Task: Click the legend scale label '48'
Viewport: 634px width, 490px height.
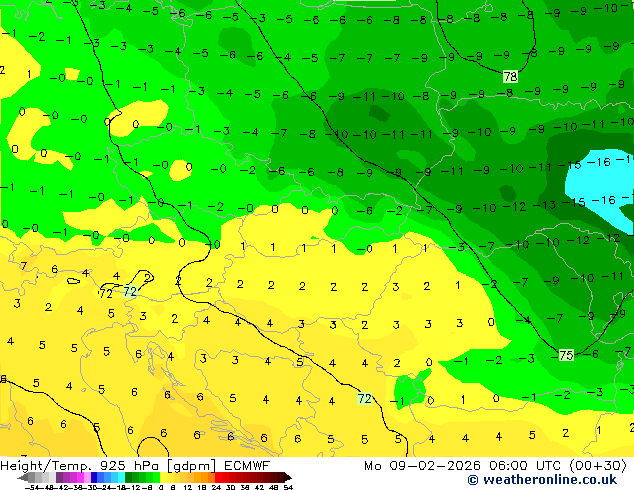Action: (274, 487)
